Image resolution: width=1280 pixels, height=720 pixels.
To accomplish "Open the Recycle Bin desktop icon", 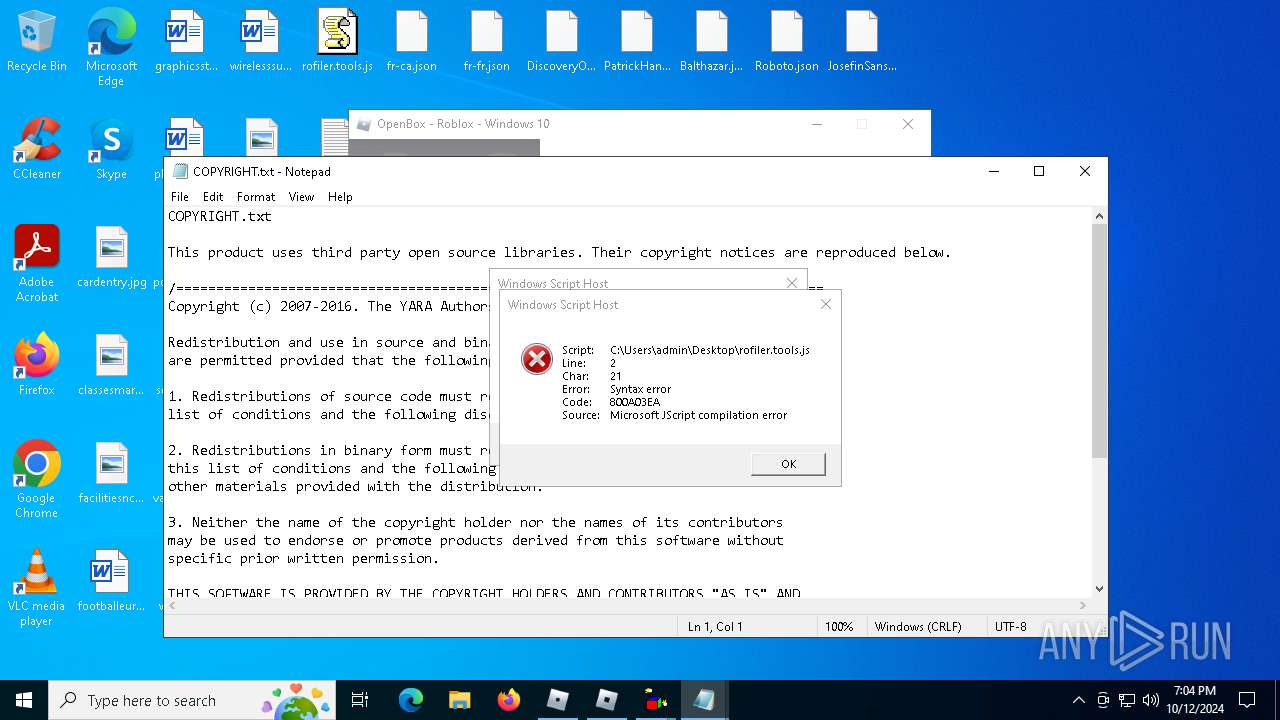I will click(x=37, y=42).
